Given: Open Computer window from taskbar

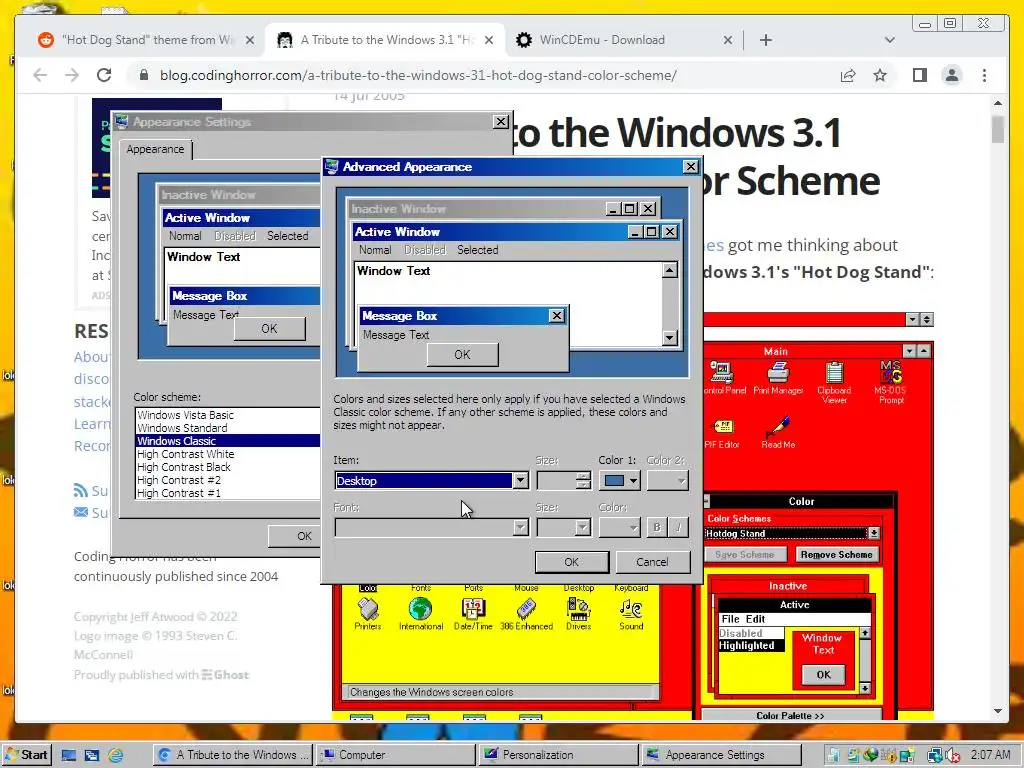Looking at the screenshot, I should pyautogui.click(x=396, y=755).
